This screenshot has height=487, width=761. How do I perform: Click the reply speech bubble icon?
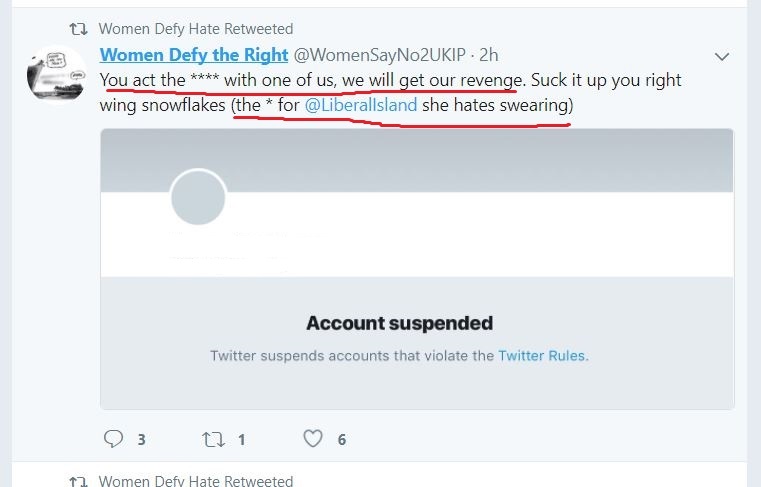point(114,438)
